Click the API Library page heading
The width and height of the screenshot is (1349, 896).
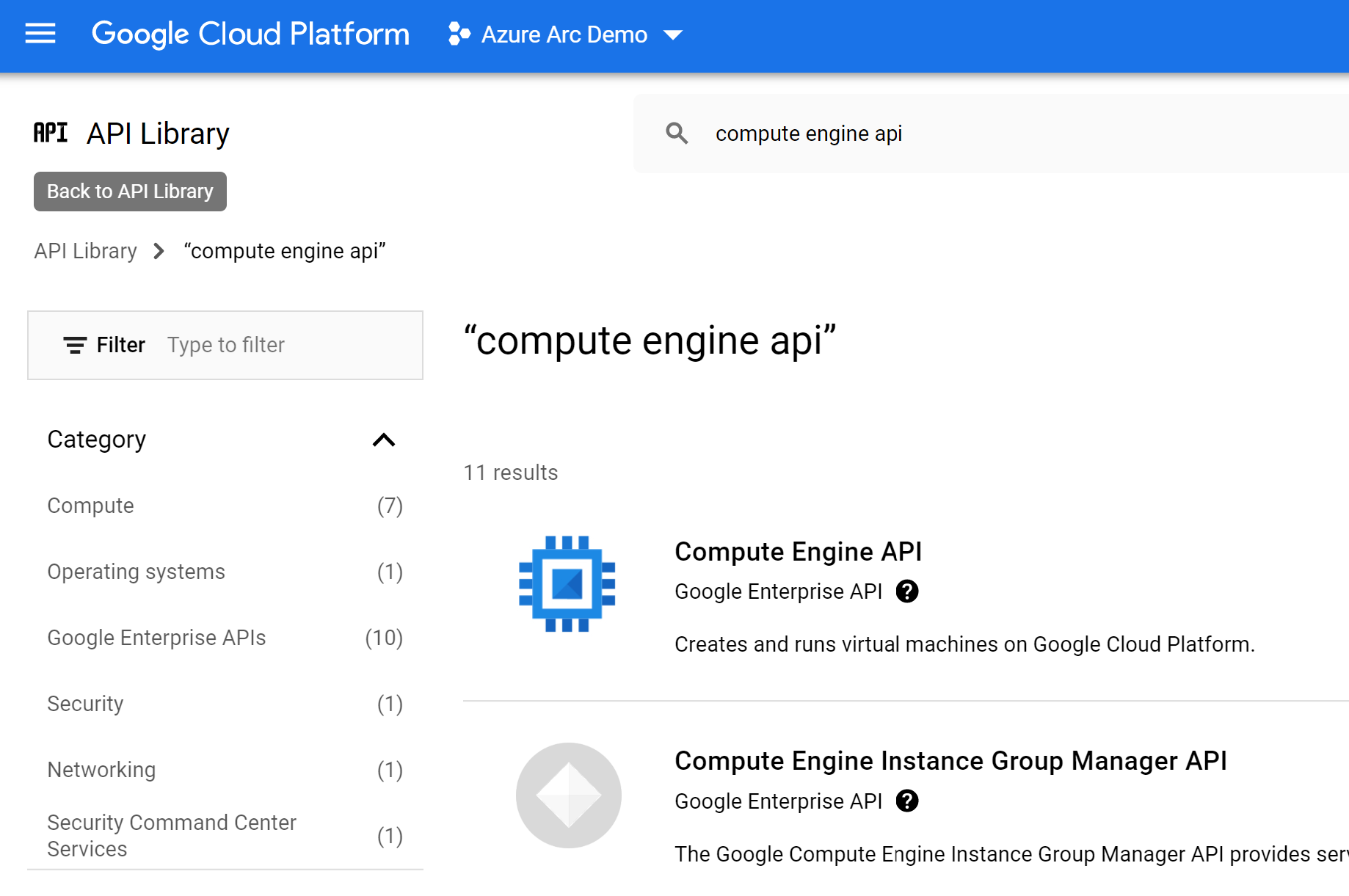point(158,134)
